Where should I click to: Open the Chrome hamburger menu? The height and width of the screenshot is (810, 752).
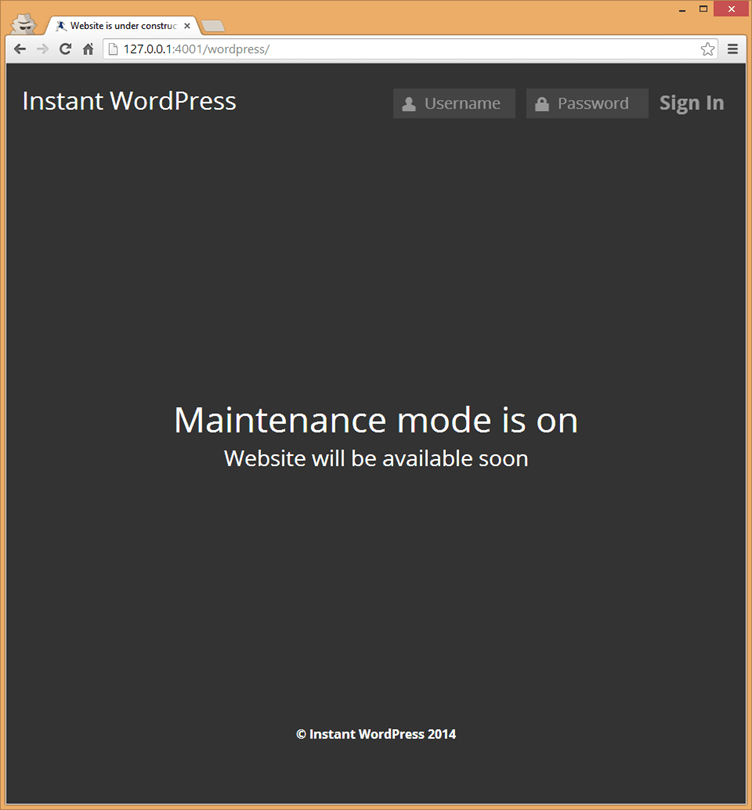pos(733,49)
